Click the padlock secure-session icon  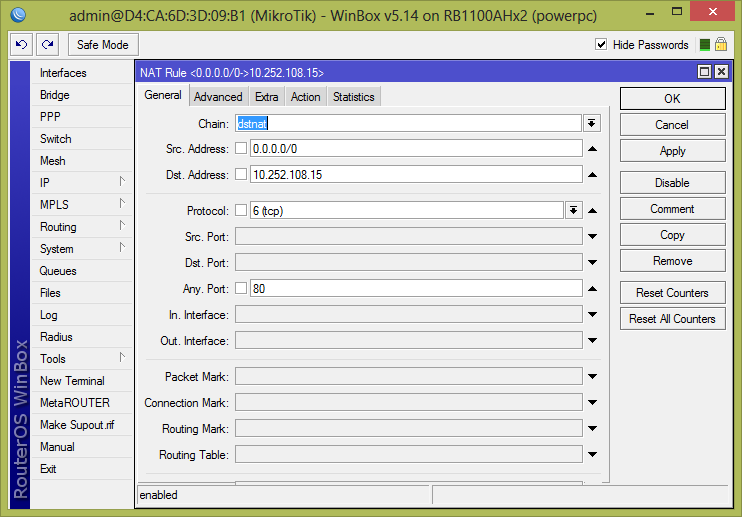[x=721, y=44]
